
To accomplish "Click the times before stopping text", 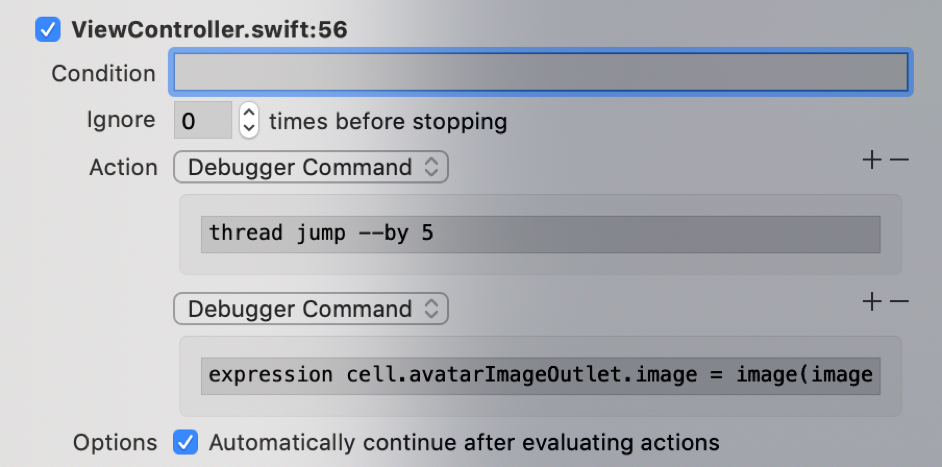I will tap(388, 122).
